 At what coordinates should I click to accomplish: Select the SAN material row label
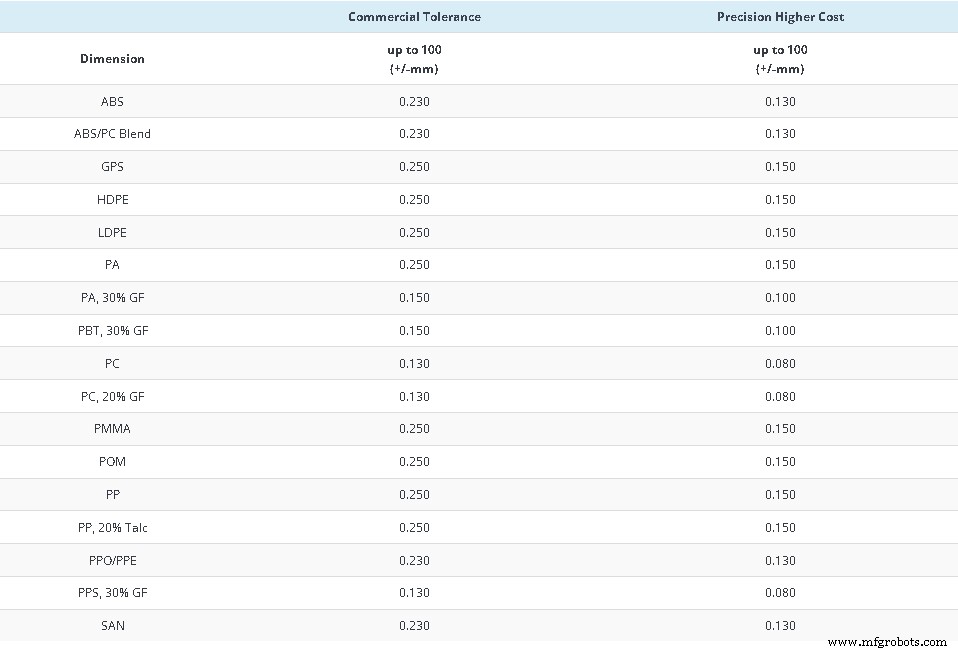pos(112,626)
